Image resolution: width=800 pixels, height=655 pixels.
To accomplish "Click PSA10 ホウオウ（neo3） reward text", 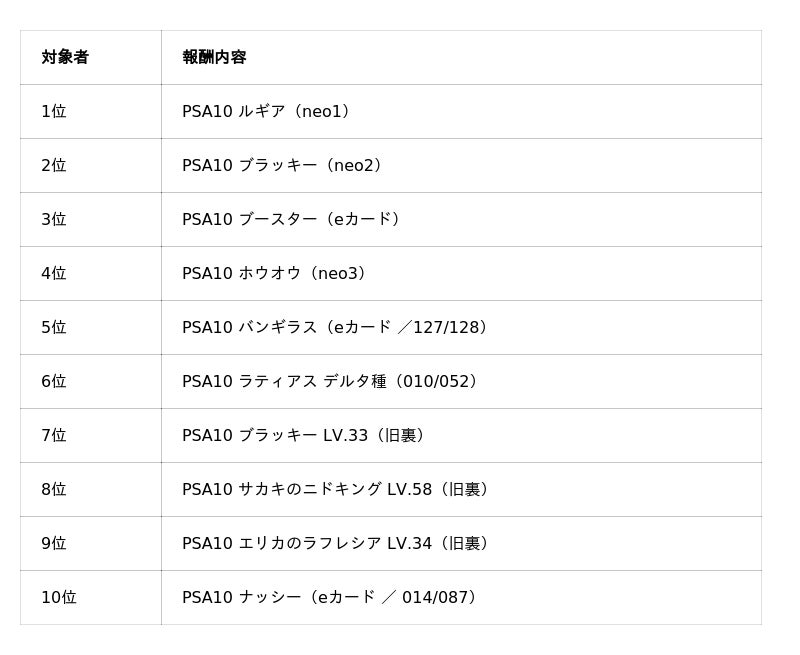I will (x=276, y=273).
